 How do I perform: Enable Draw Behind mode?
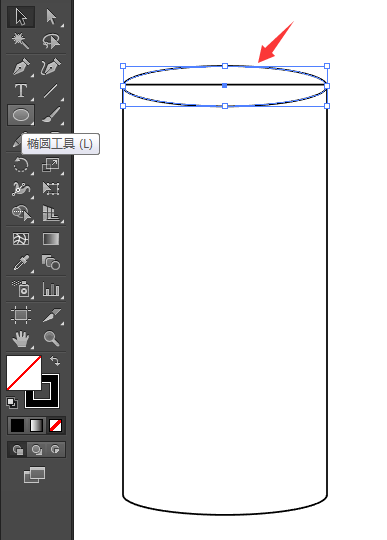[36, 450]
